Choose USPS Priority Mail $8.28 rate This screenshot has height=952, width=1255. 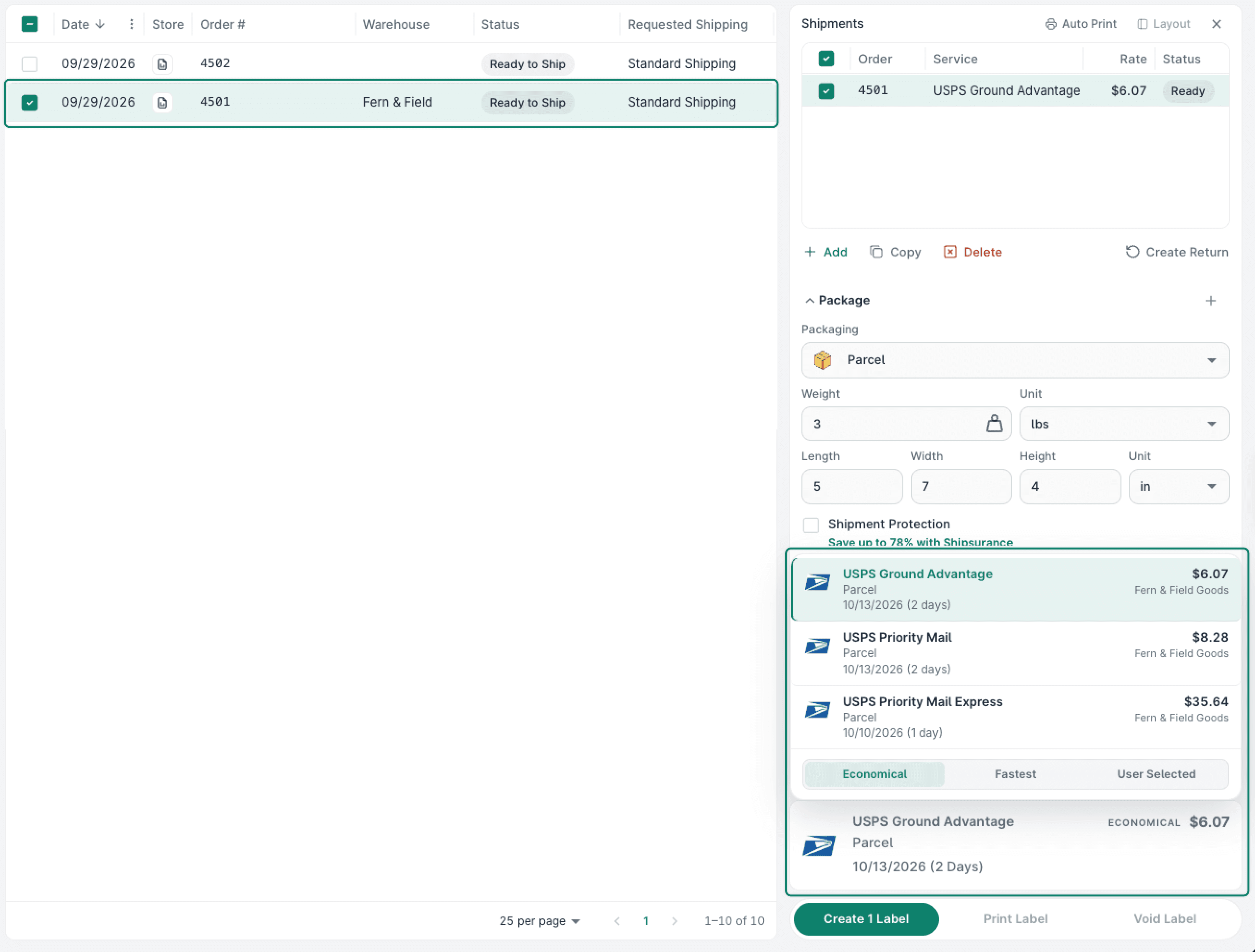[1016, 653]
